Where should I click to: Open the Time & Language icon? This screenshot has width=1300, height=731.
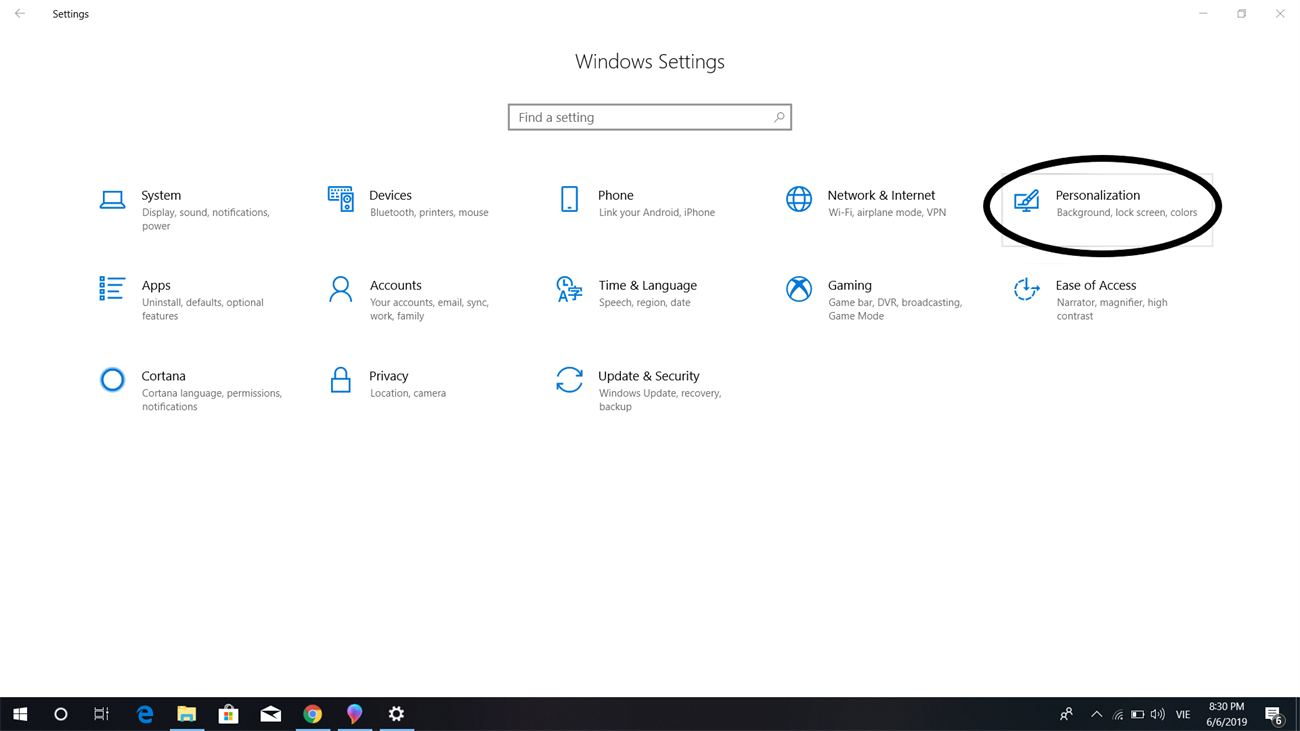click(569, 289)
